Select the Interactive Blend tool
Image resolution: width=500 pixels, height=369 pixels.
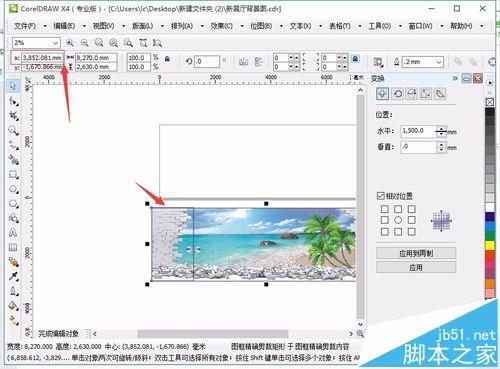[x=13, y=262]
